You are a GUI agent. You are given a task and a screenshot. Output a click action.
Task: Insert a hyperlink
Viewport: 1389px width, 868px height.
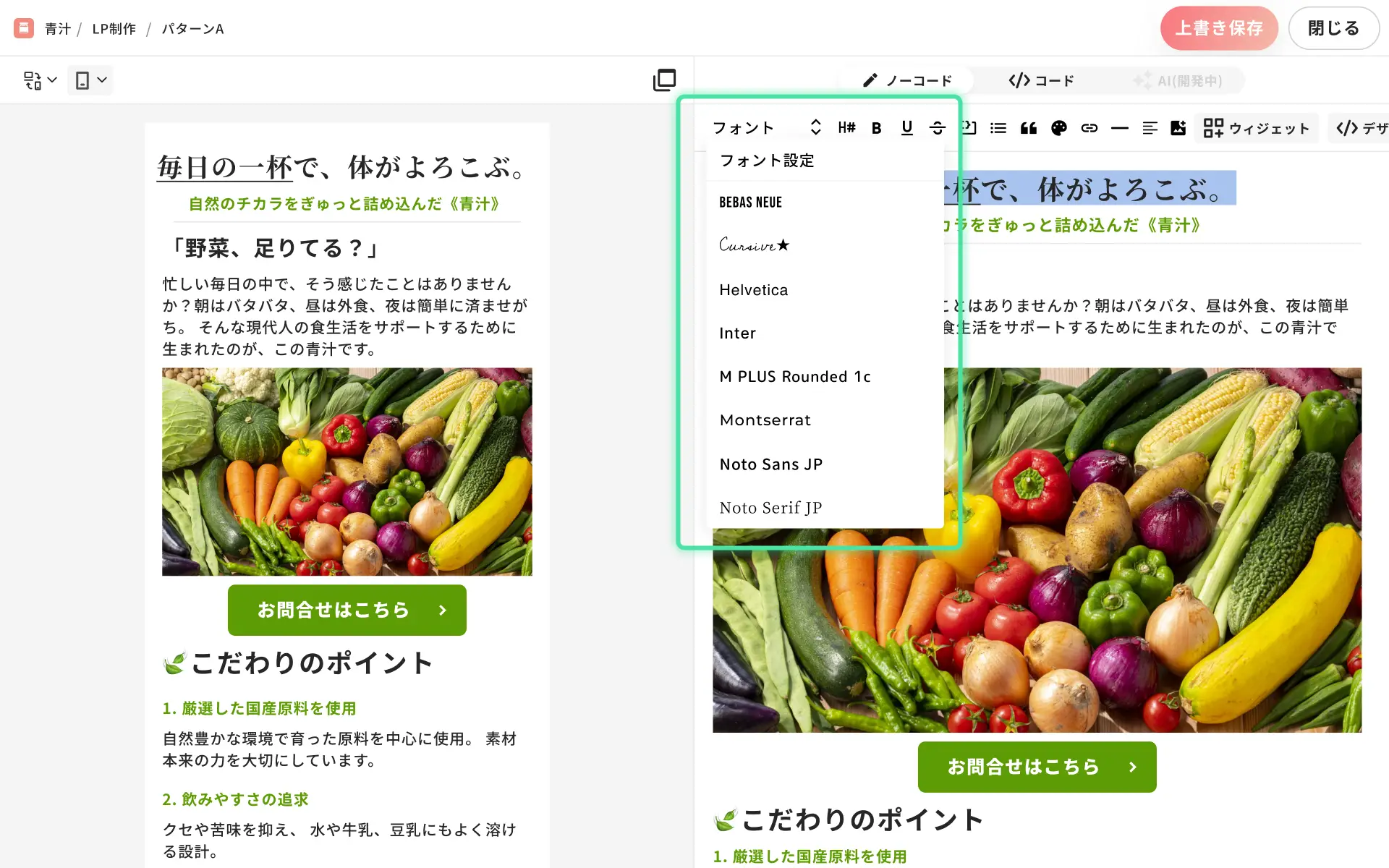click(x=1089, y=128)
